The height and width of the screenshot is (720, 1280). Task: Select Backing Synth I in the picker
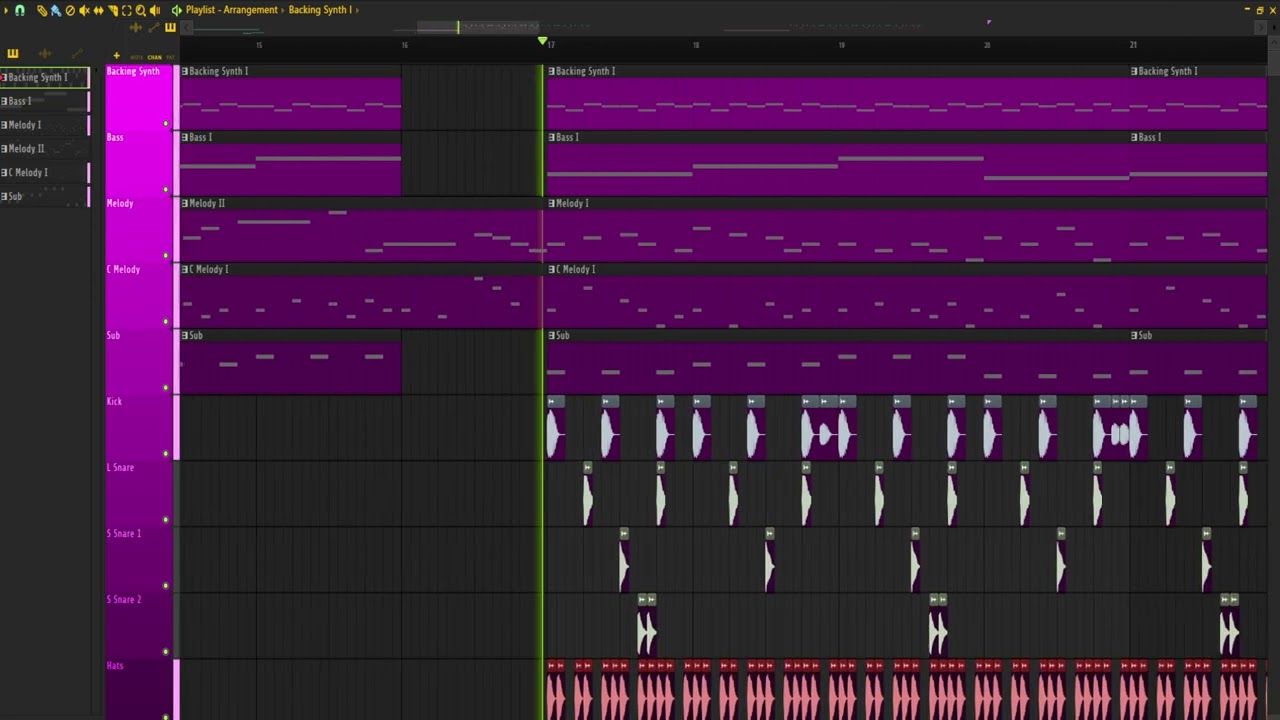click(x=45, y=77)
